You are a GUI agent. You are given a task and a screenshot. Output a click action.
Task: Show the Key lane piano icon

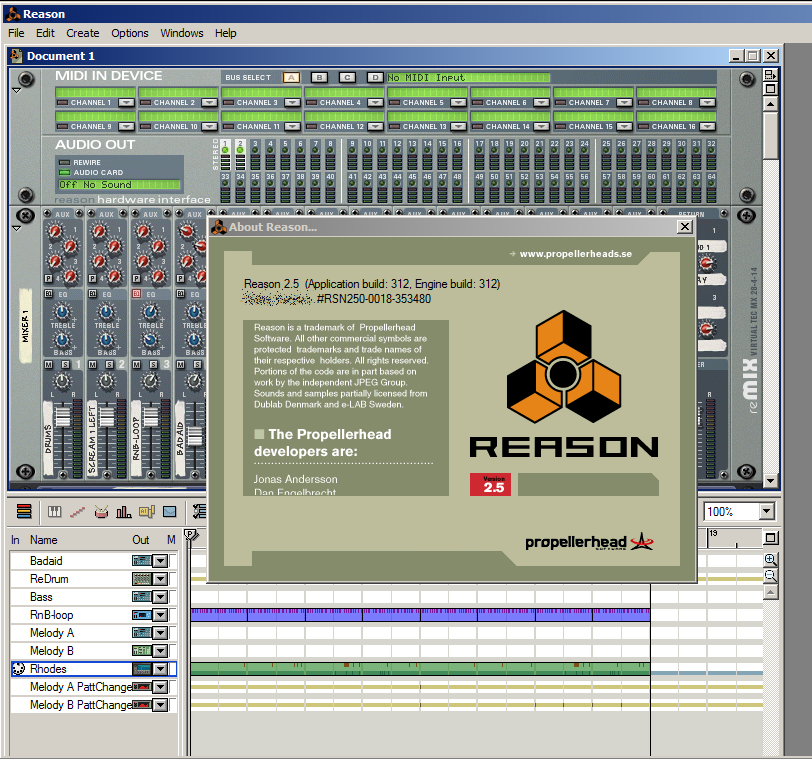coord(54,512)
